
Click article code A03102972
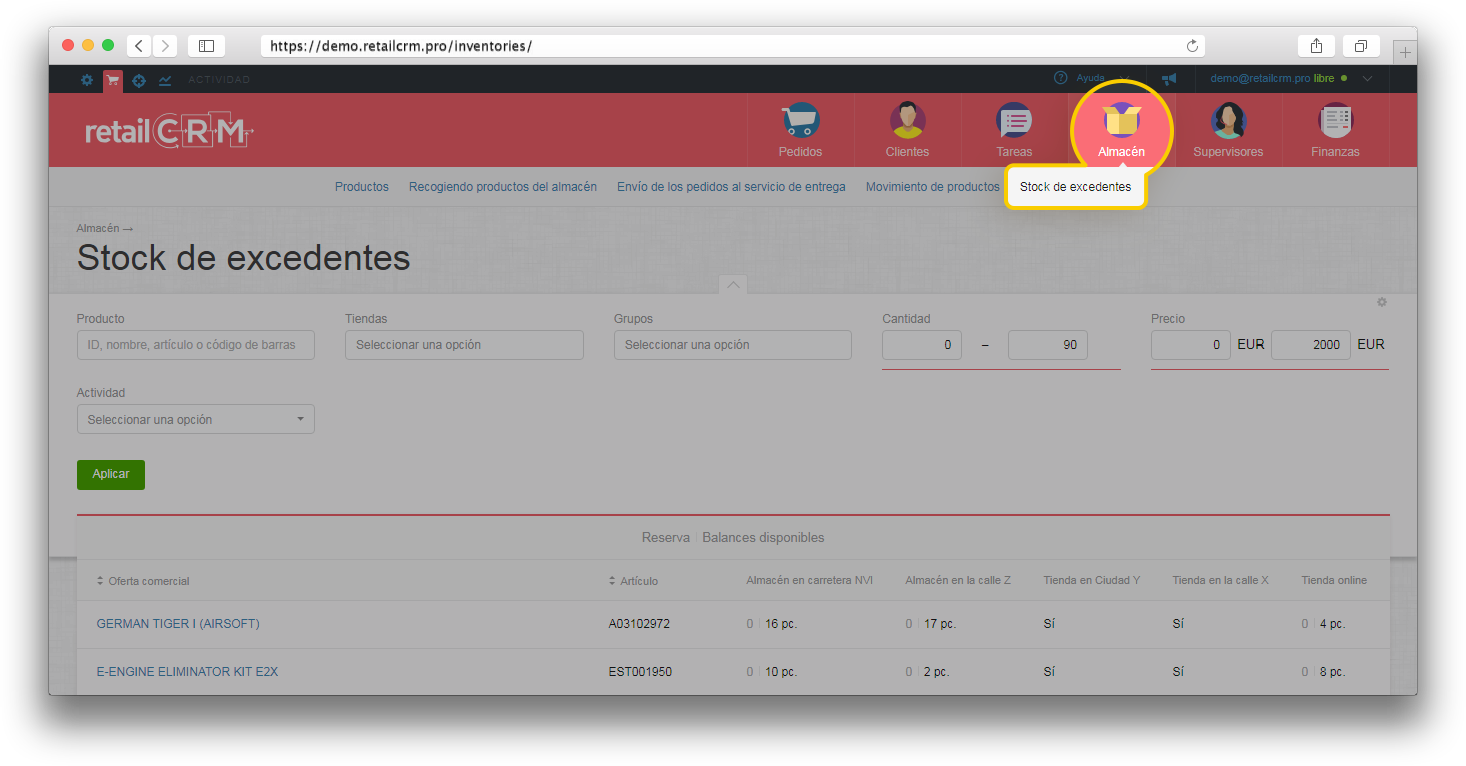[639, 624]
